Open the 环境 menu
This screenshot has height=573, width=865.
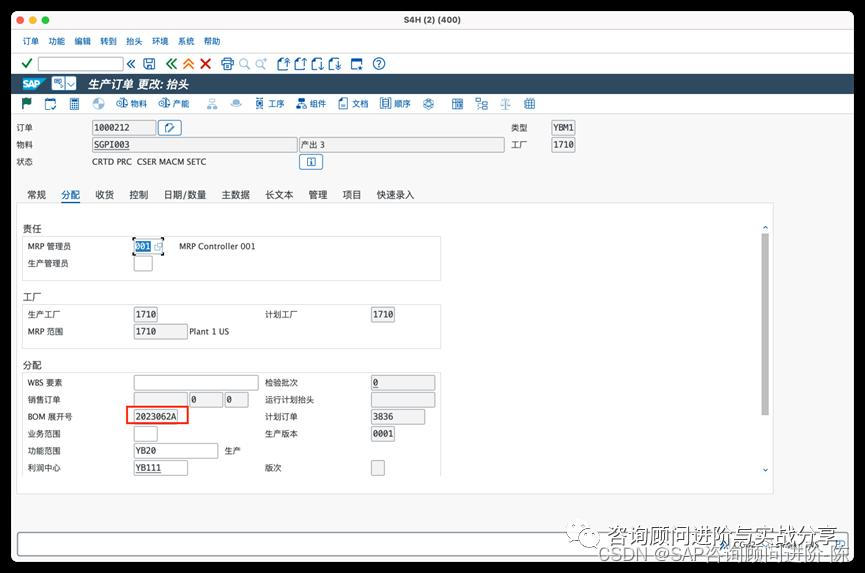coord(160,41)
